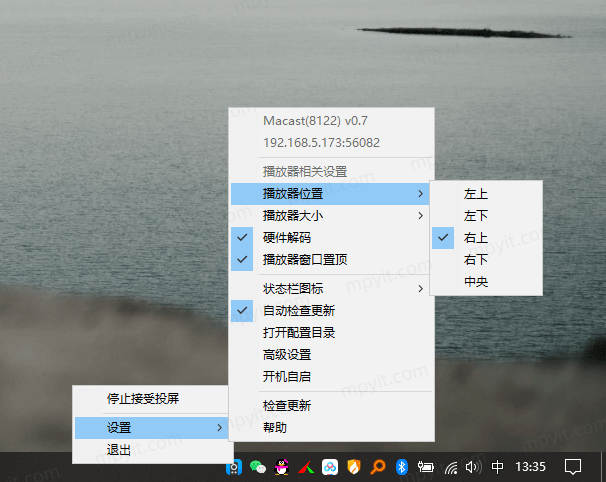Select 右下 player position
The height and width of the screenshot is (482, 606).
pos(486,260)
